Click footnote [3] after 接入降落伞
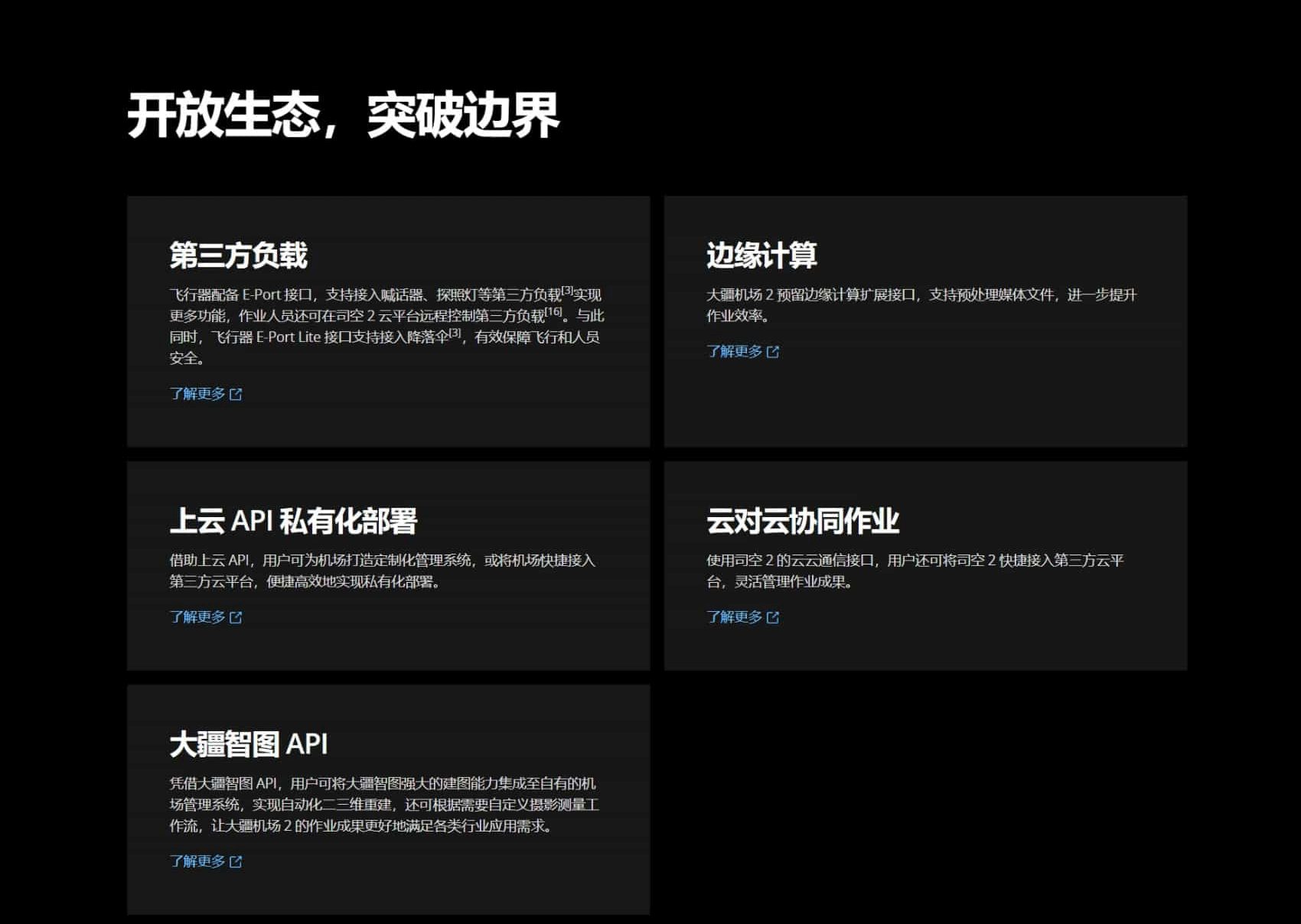Image resolution: width=1301 pixels, height=924 pixels. 455,333
